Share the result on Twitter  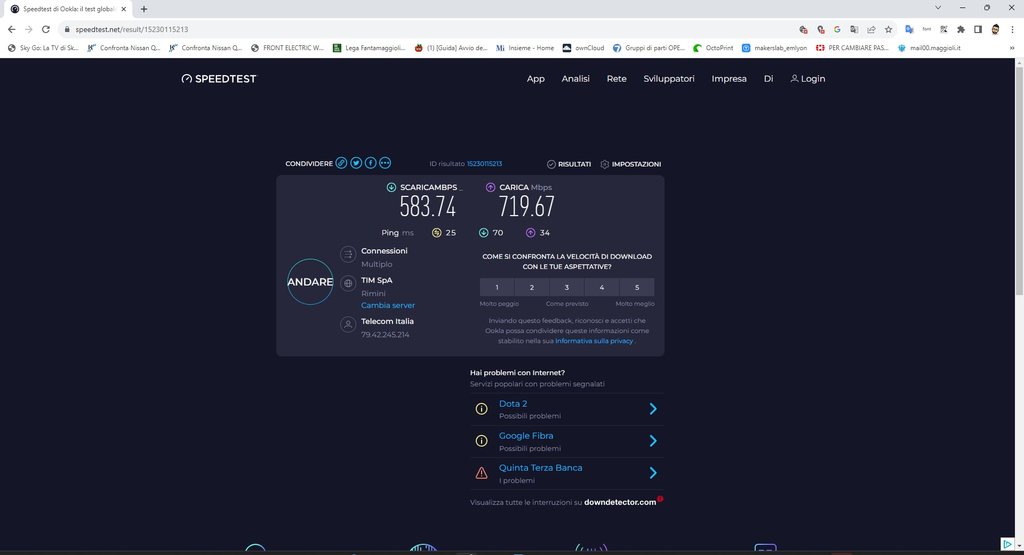(x=356, y=163)
